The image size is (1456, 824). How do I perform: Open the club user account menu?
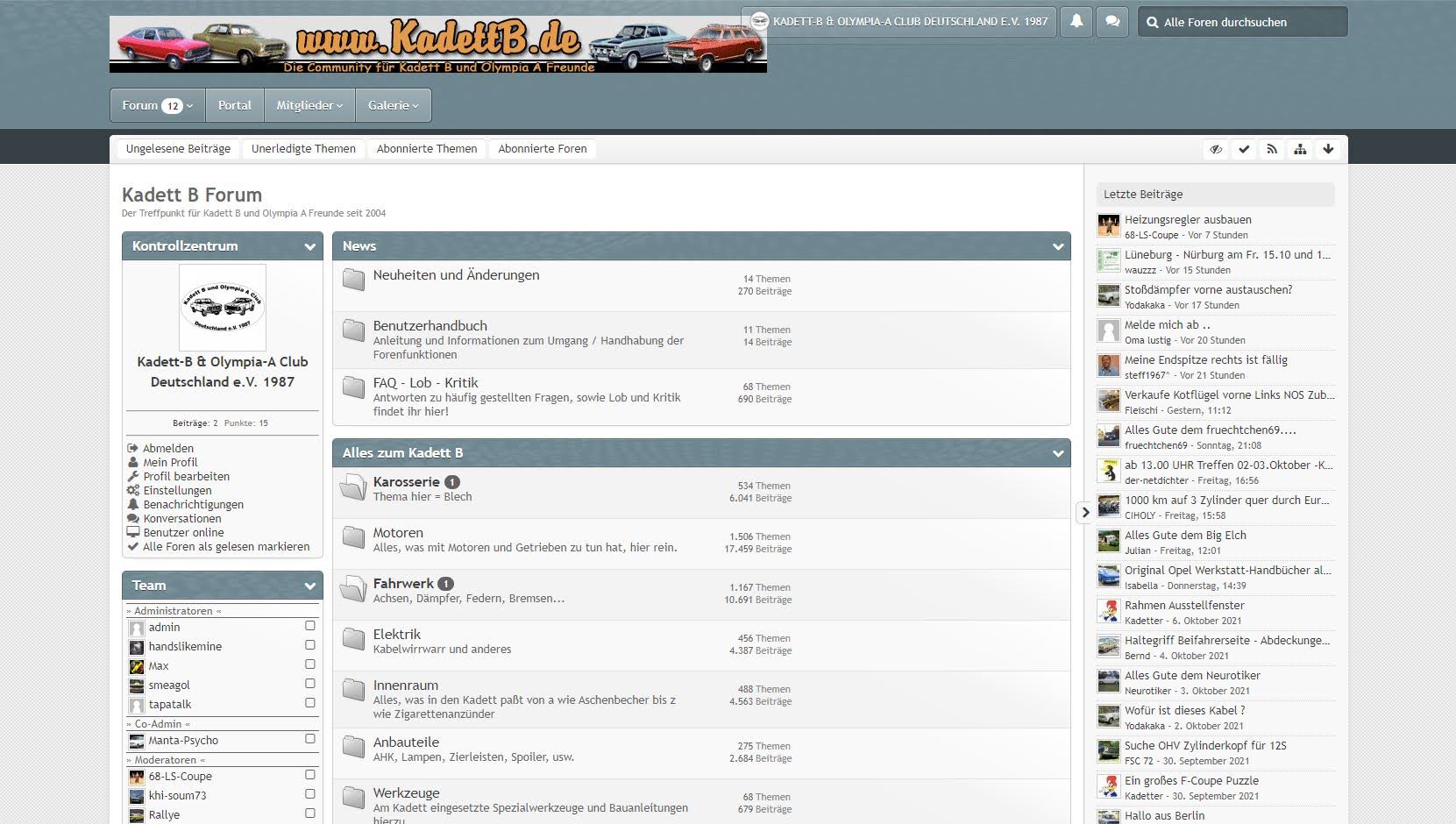(899, 22)
